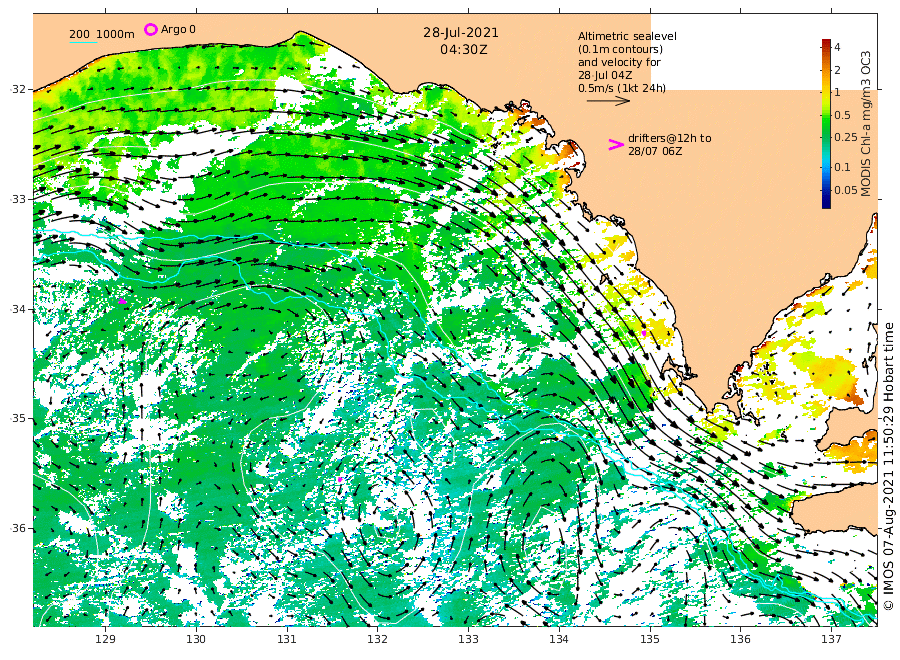Click the colorbar tick label 0.1
Screen dimensions: 900x660
[x=842, y=167]
